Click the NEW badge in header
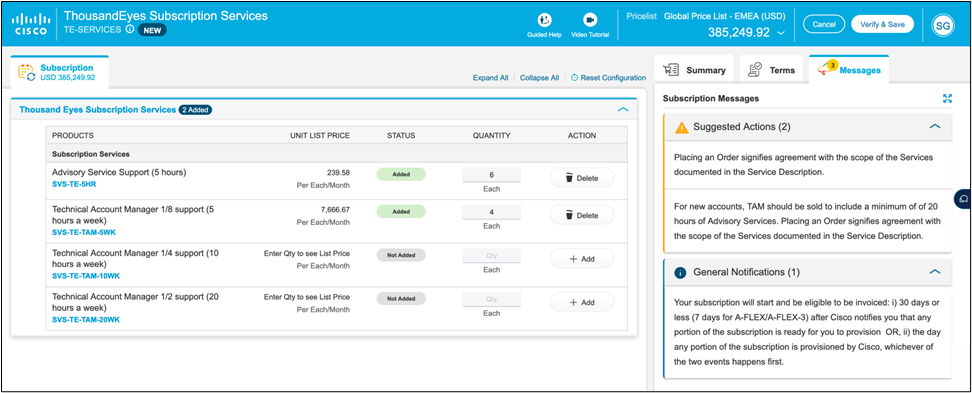972x393 pixels. click(152, 29)
